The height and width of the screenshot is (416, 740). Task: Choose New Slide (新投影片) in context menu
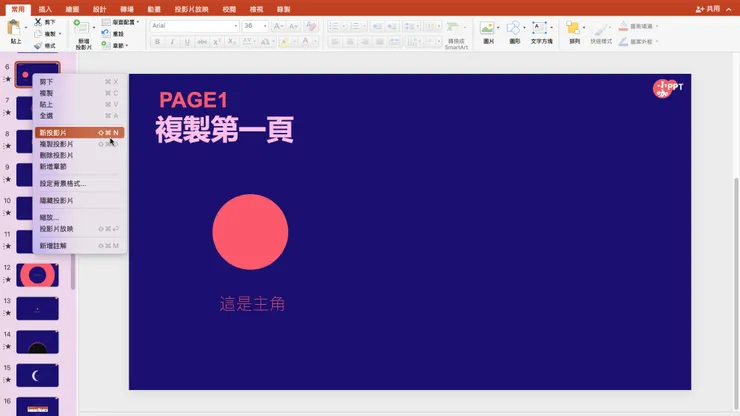coord(79,133)
